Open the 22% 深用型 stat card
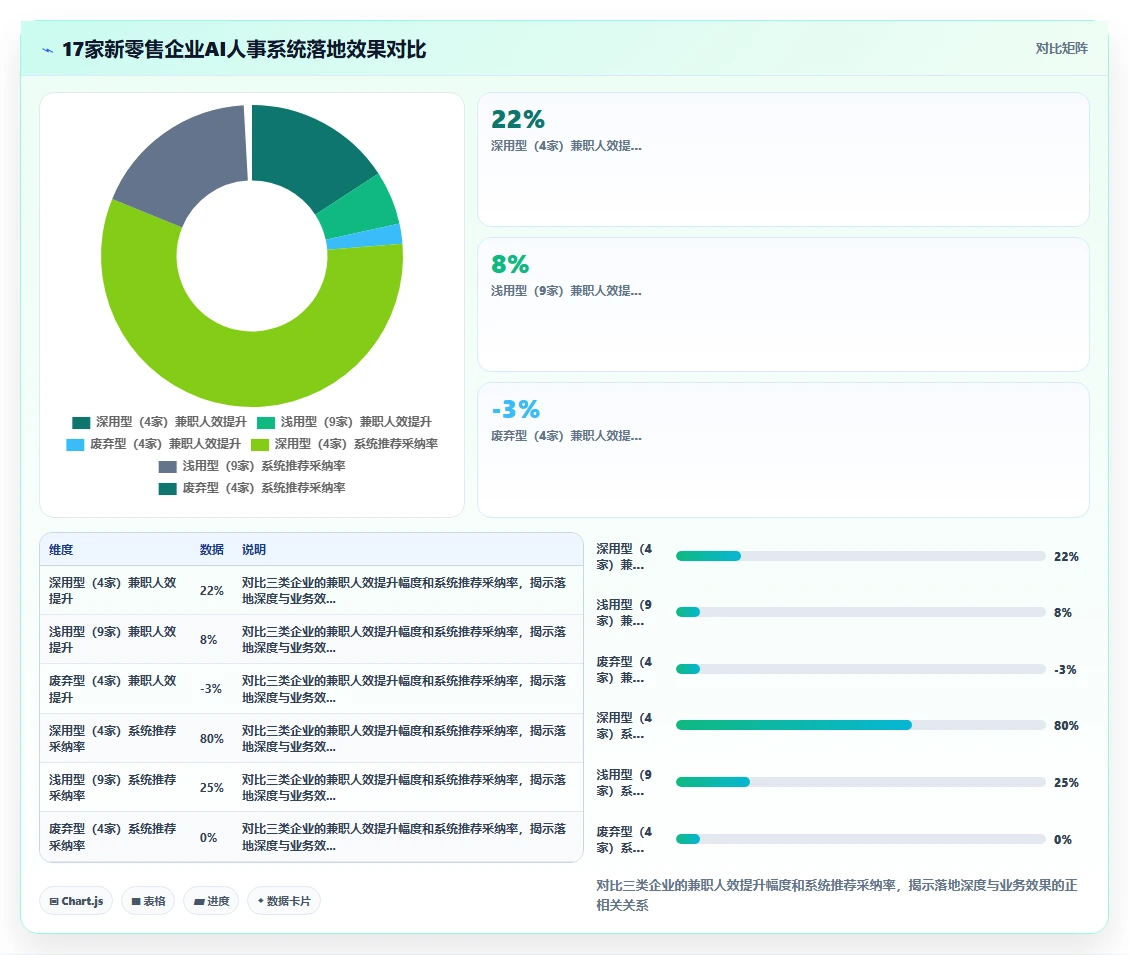 coord(783,159)
